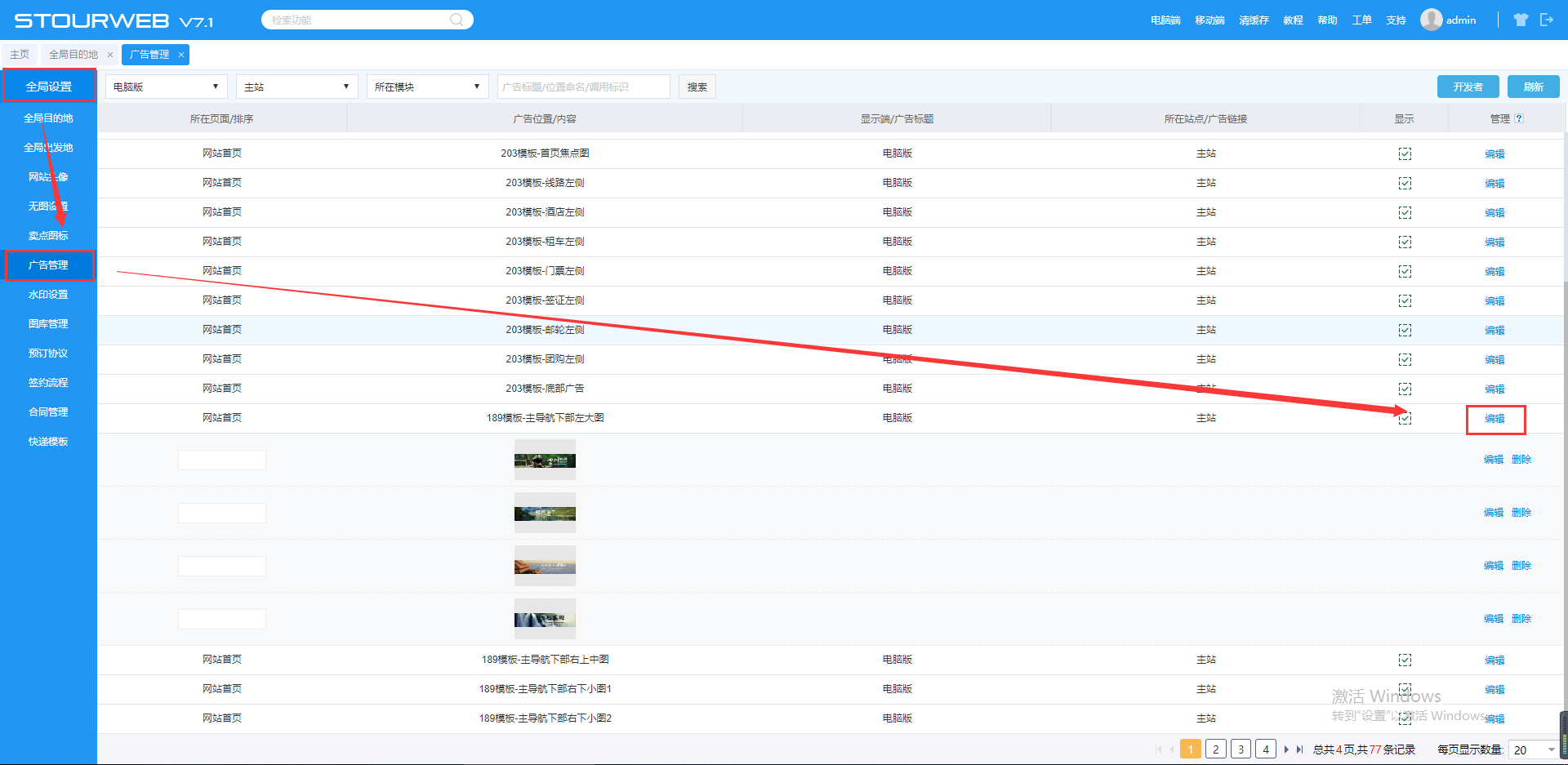Open the 电脑版 platform dropdown

pyautogui.click(x=166, y=87)
